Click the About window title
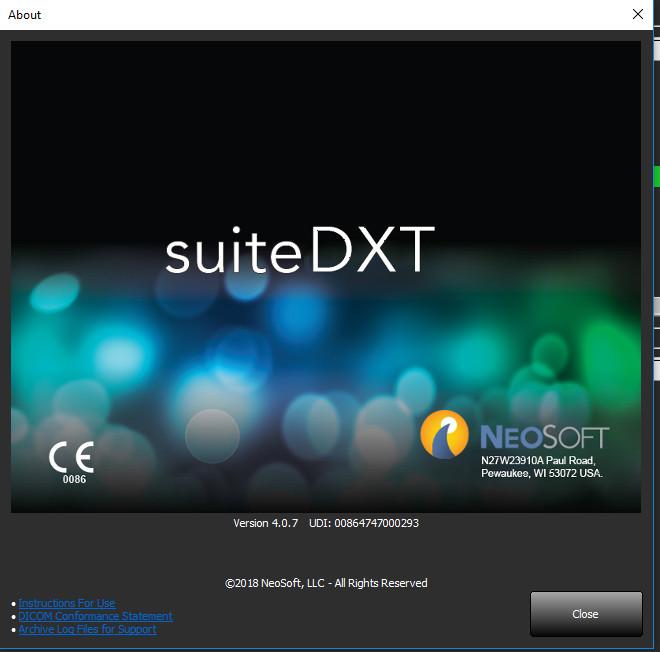Screen dimensions: 660x652 click(x=24, y=15)
